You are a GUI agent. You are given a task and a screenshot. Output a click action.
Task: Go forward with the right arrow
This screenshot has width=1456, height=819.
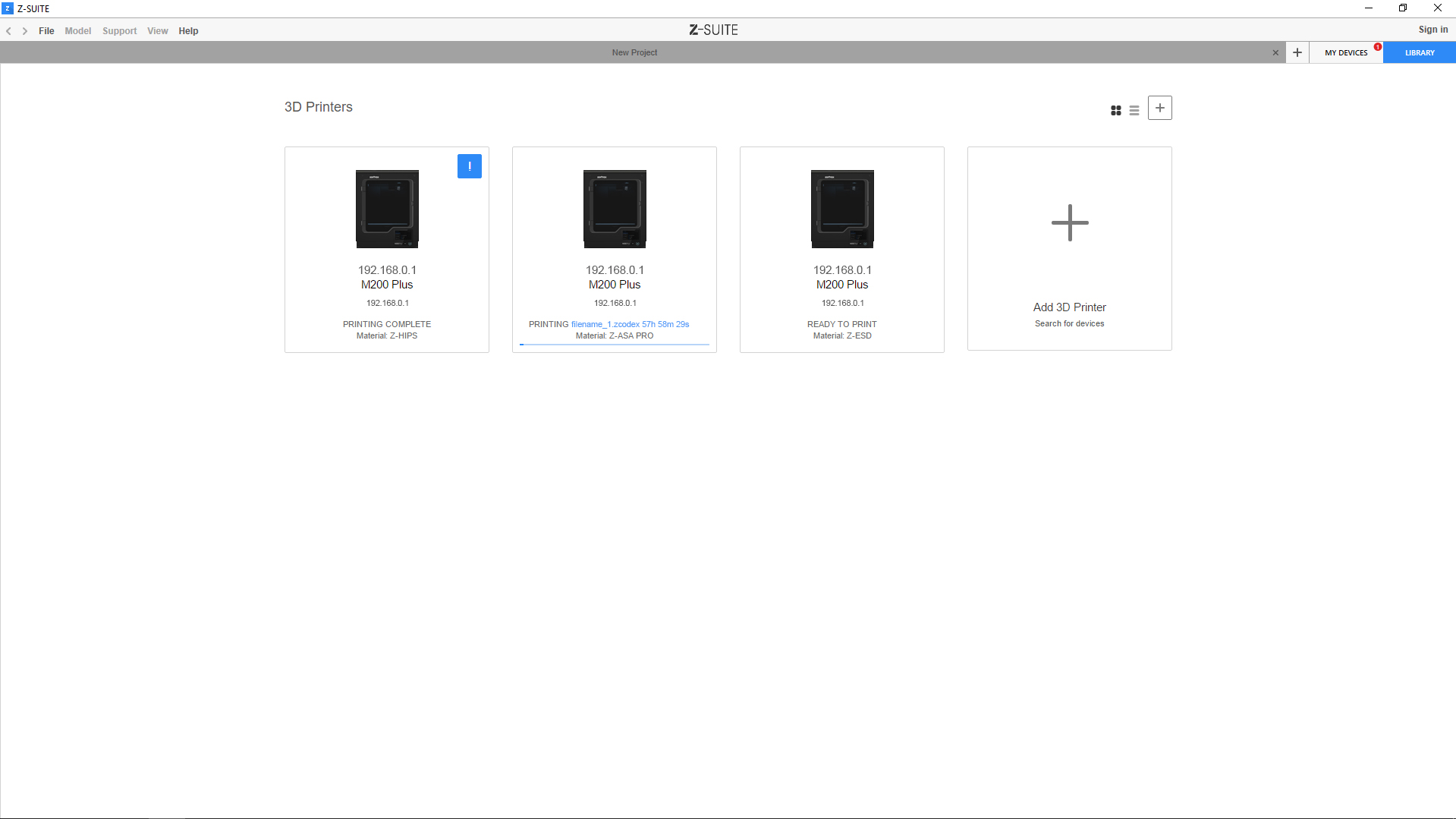[25, 31]
